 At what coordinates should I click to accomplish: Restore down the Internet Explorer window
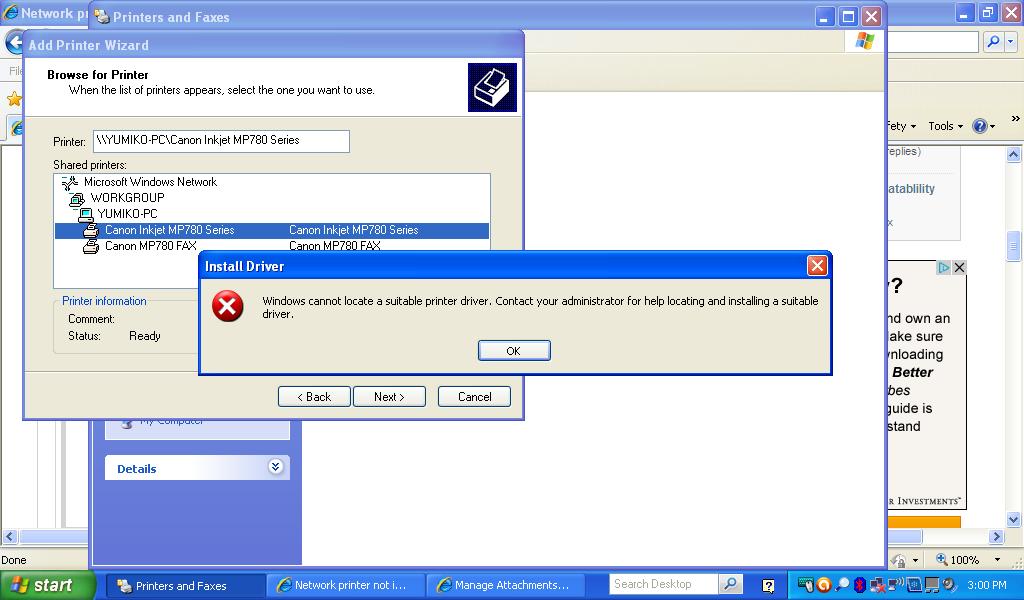pos(988,12)
